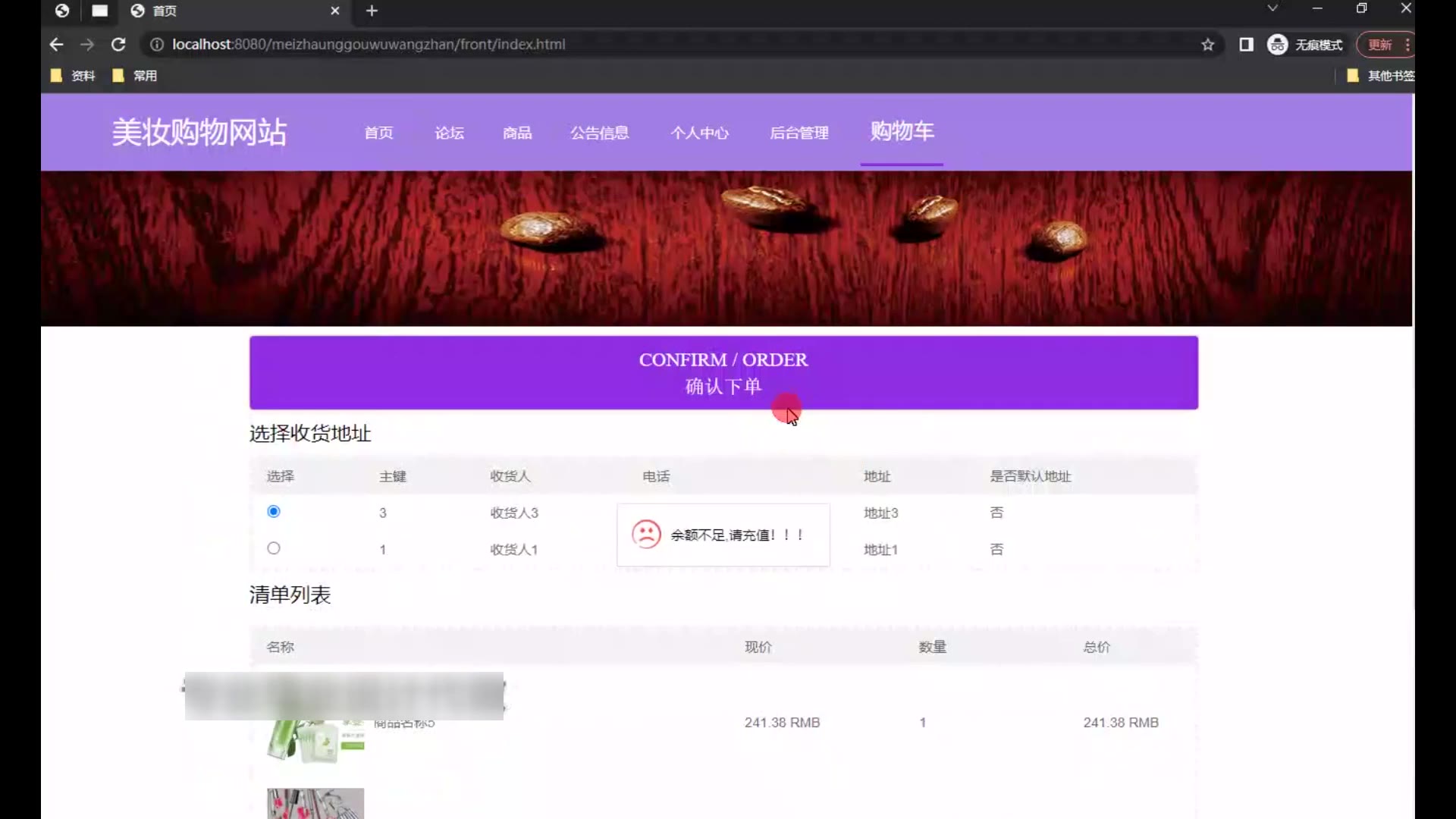This screenshot has width=1456, height=819.
Task: Expand the tab search chevron
Action: coord(1272,8)
